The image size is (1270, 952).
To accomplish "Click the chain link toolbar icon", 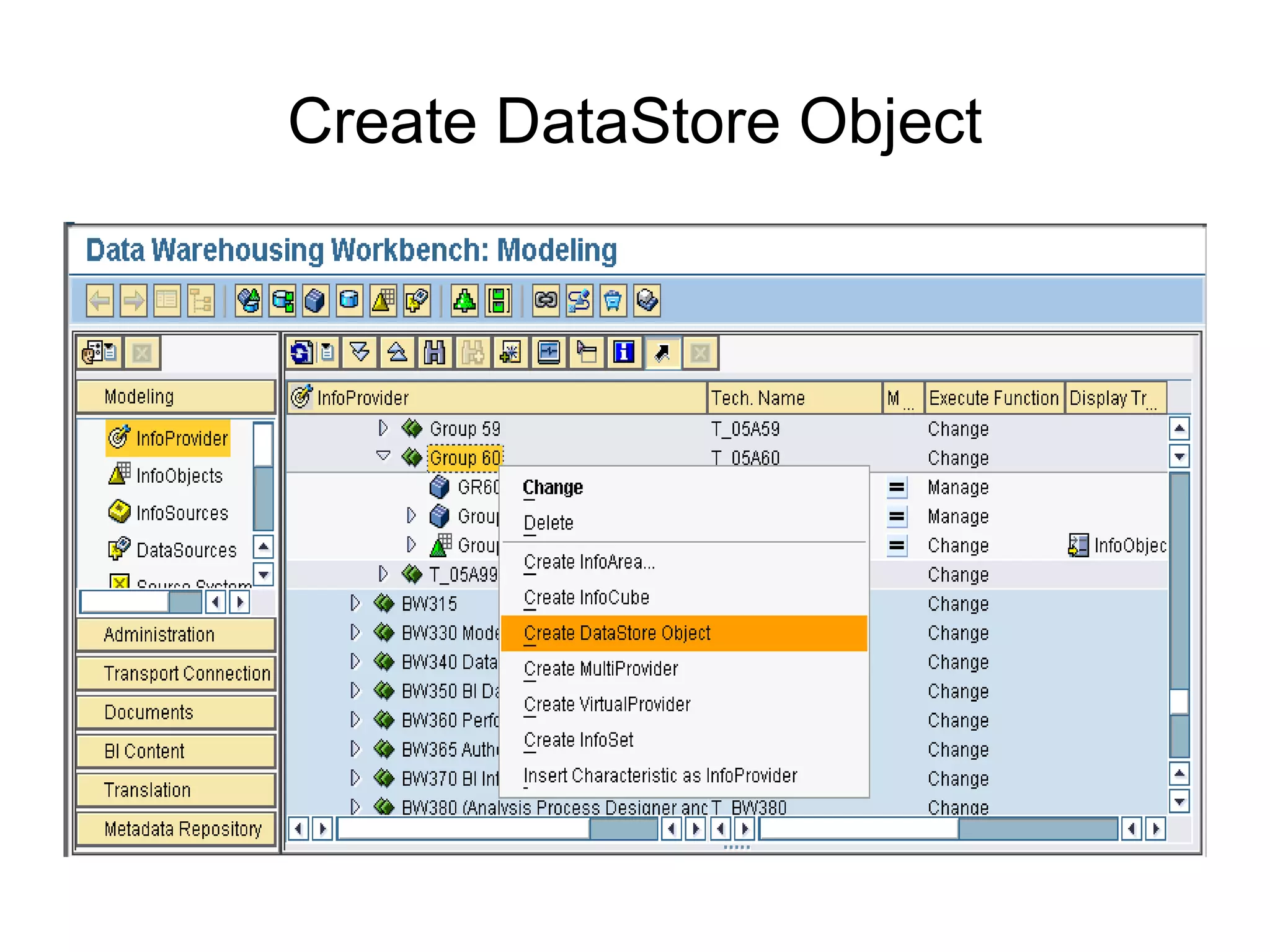I will [x=546, y=301].
